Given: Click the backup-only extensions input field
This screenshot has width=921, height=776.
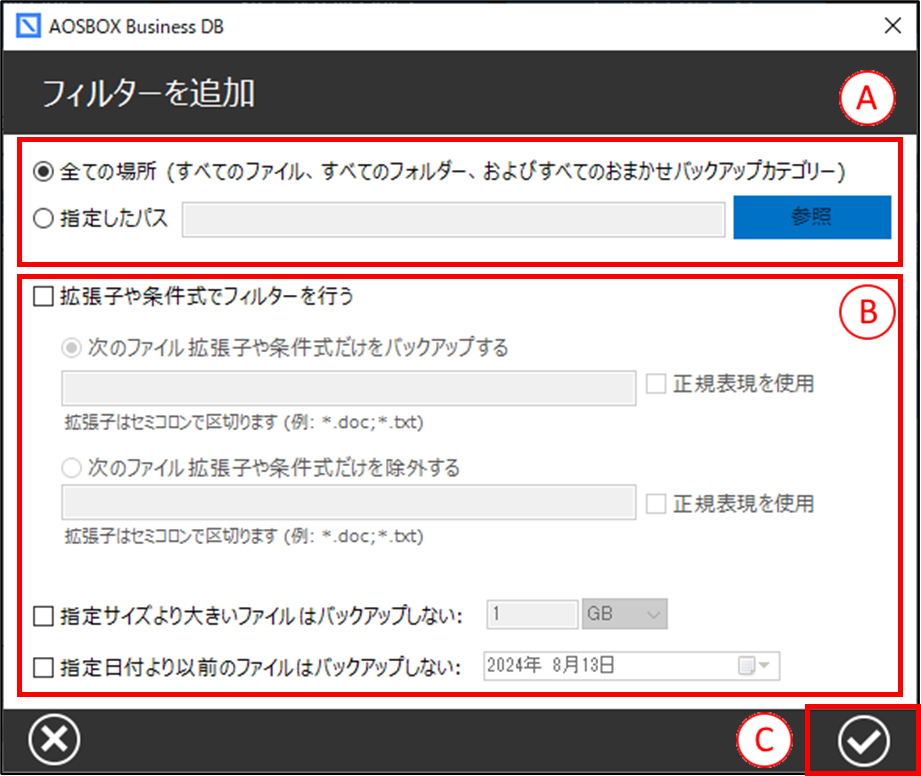Looking at the screenshot, I should click(x=349, y=388).
